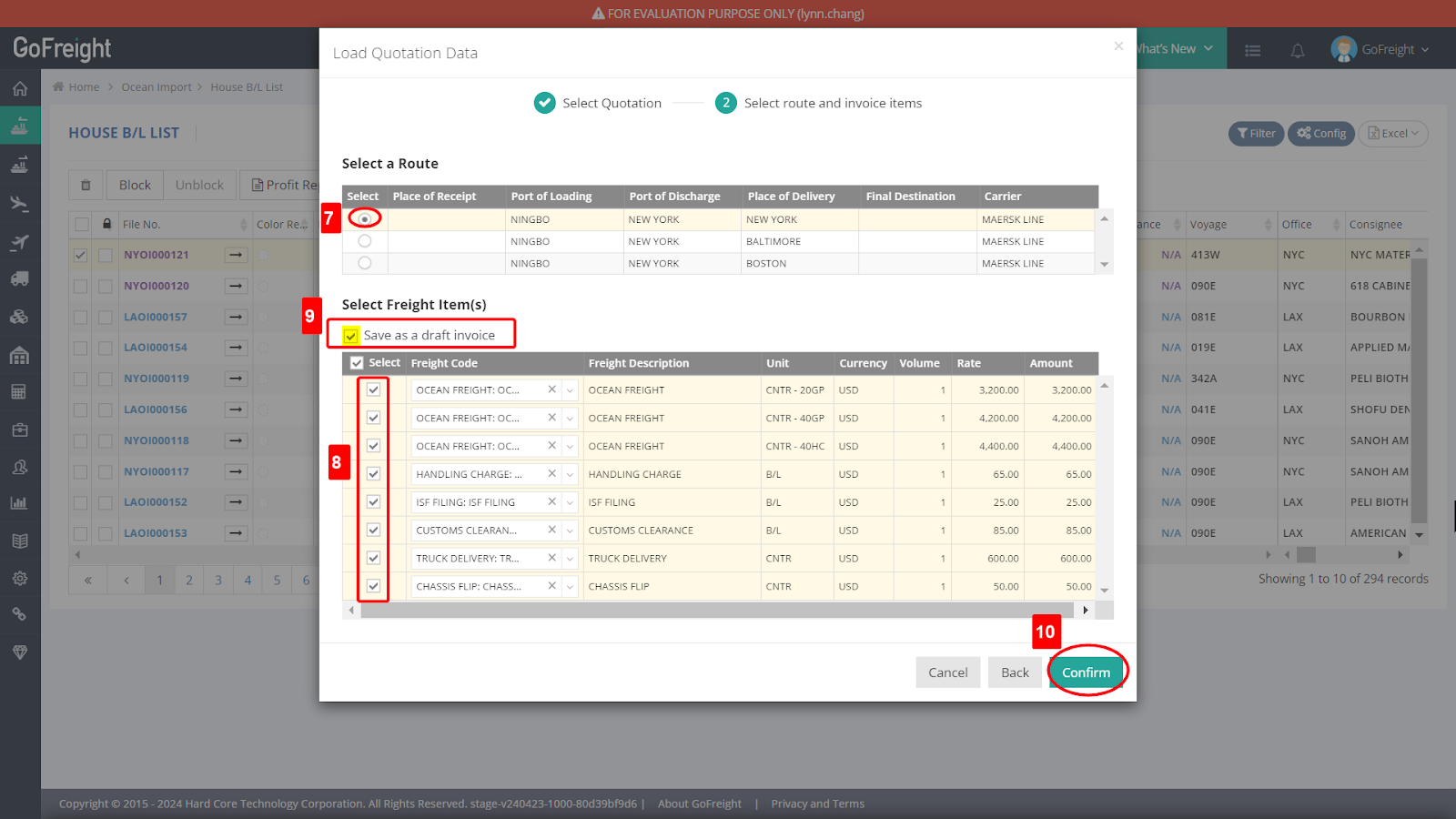Select the NINGBO to BALTIMORE route radio button
This screenshot has width=1456, height=819.
(x=364, y=240)
